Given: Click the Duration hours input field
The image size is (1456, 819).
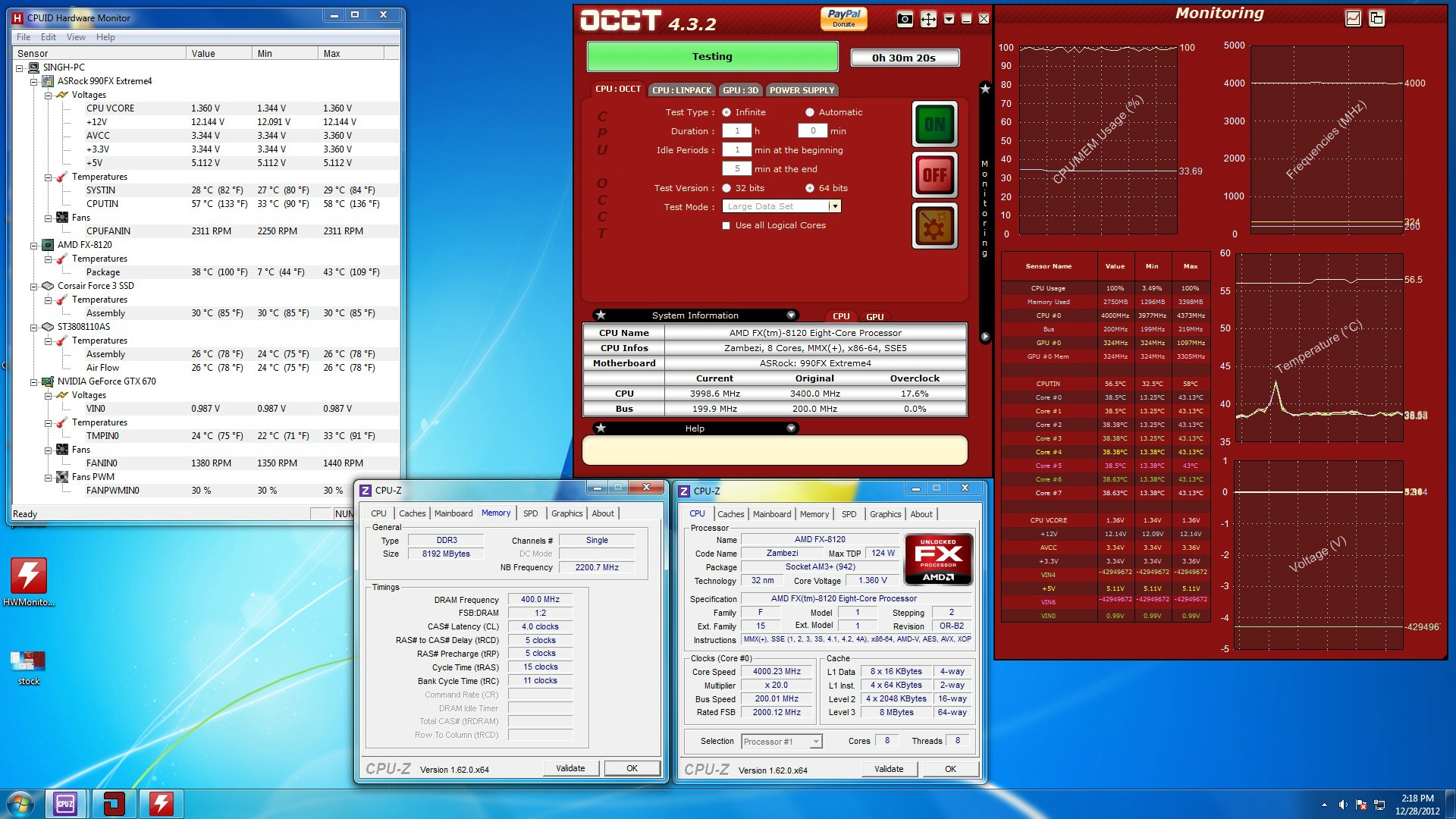Looking at the screenshot, I should pos(736,130).
